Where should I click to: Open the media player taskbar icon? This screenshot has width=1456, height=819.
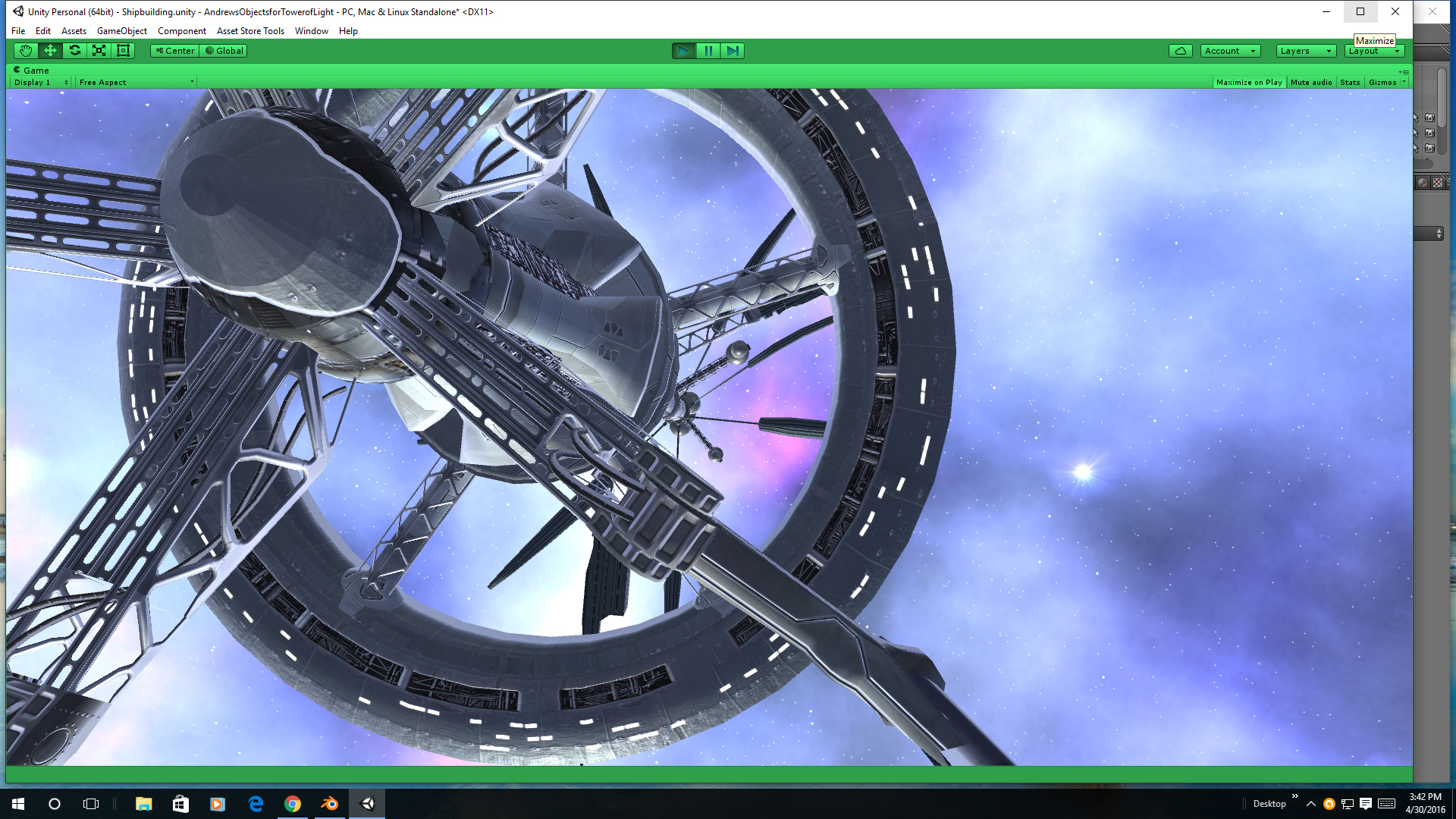tap(218, 804)
